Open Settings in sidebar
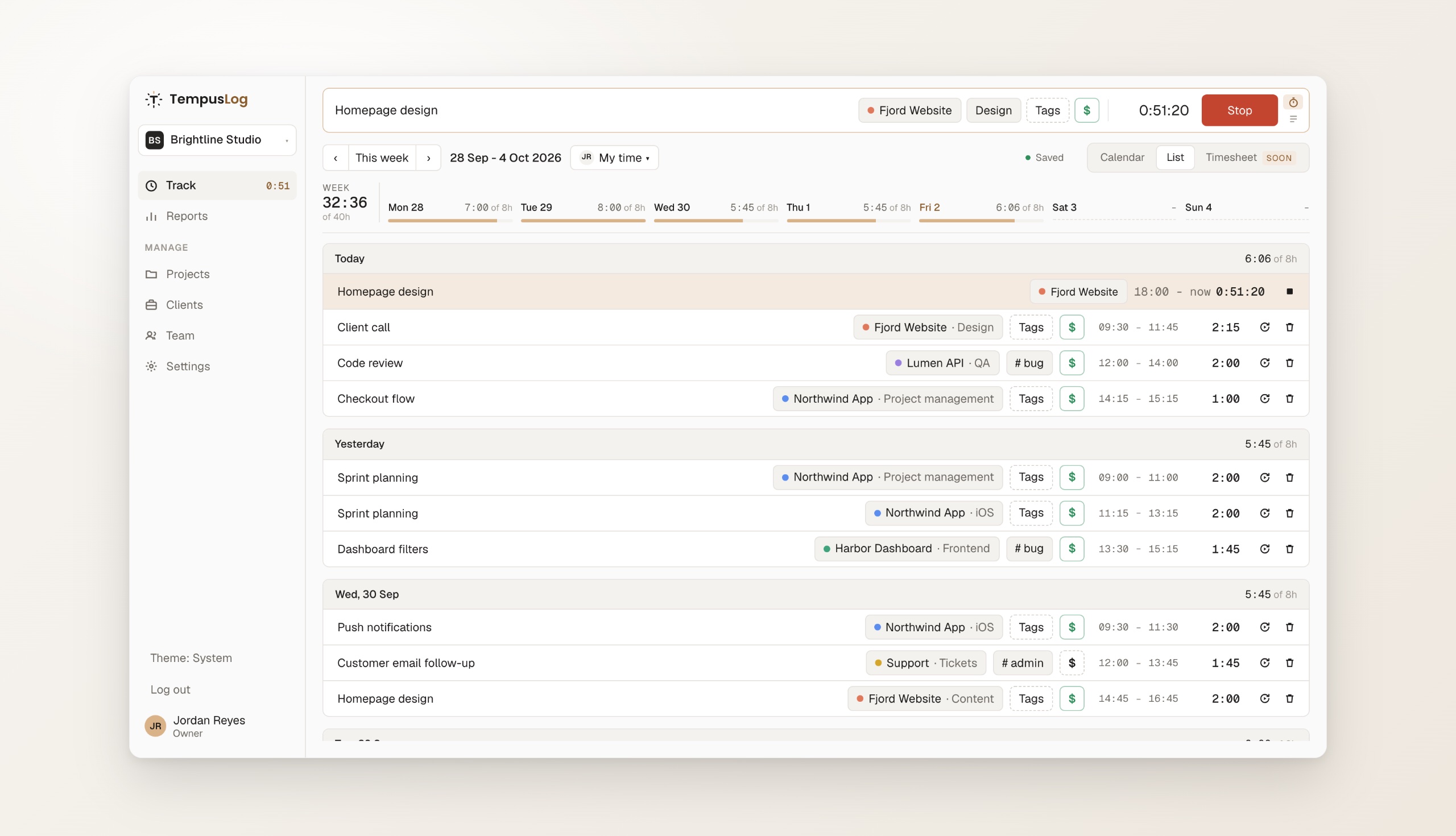Screen dimensions: 1456x836 217,366
